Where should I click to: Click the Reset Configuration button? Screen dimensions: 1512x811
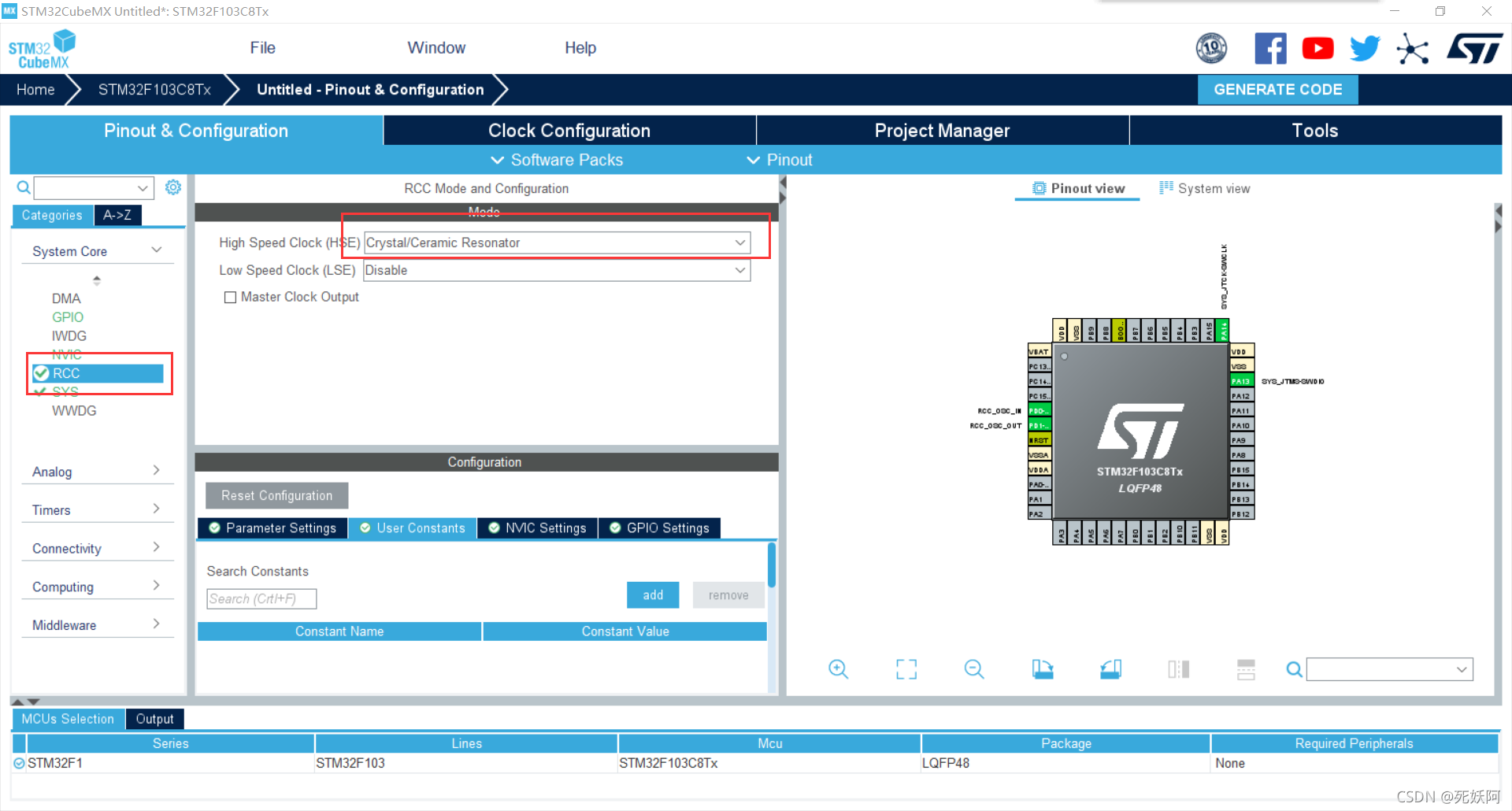pyautogui.click(x=277, y=495)
